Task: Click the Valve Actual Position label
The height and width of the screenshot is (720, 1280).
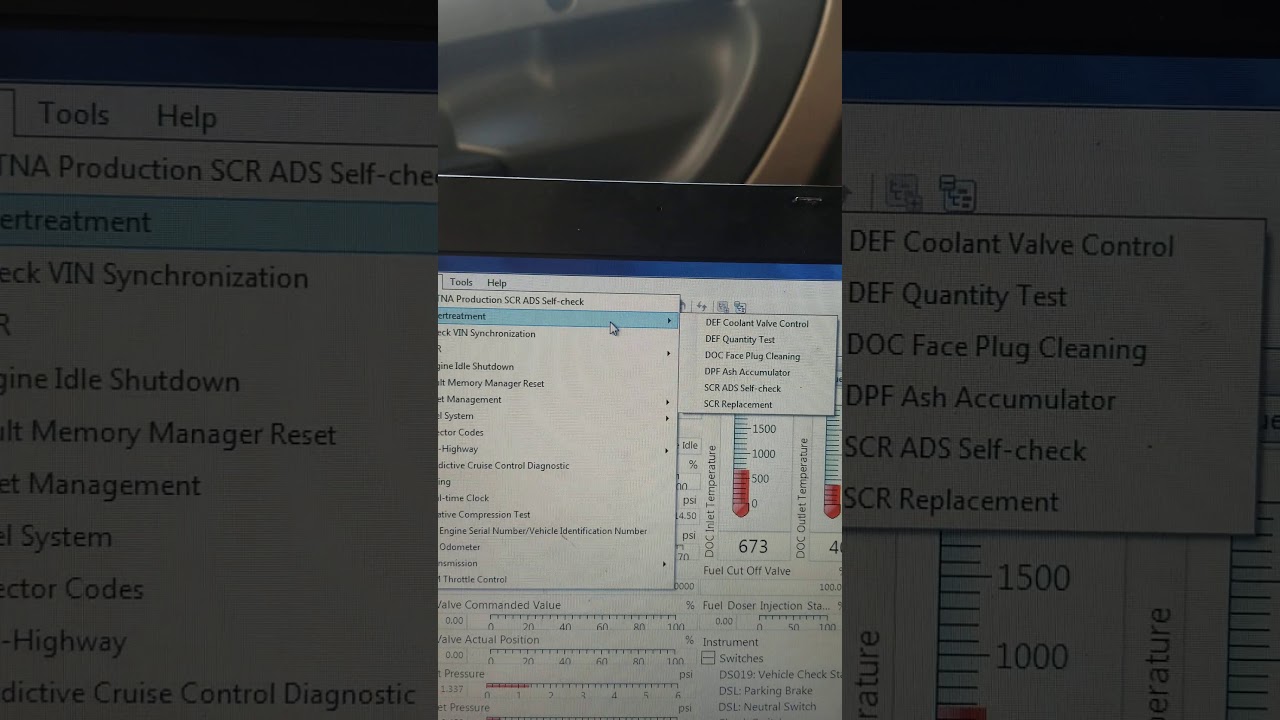Action: point(488,640)
